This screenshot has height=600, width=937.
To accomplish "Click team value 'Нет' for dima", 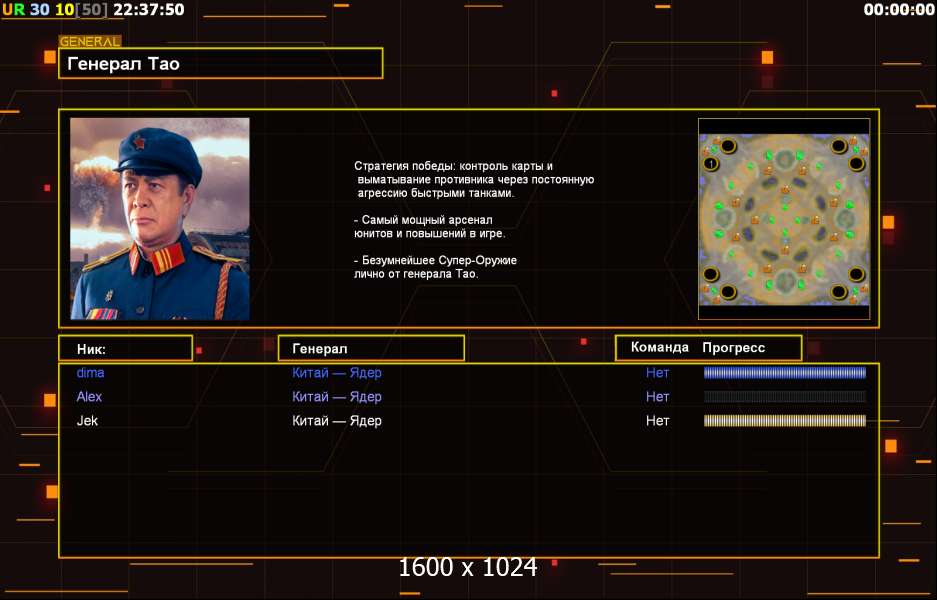I will (657, 373).
